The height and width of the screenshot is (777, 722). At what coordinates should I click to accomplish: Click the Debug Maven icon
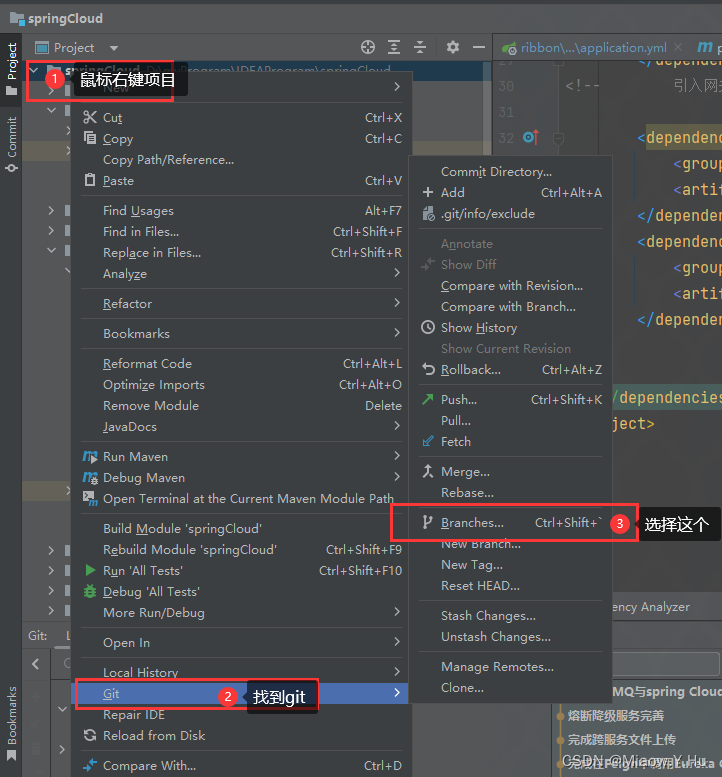pos(90,478)
